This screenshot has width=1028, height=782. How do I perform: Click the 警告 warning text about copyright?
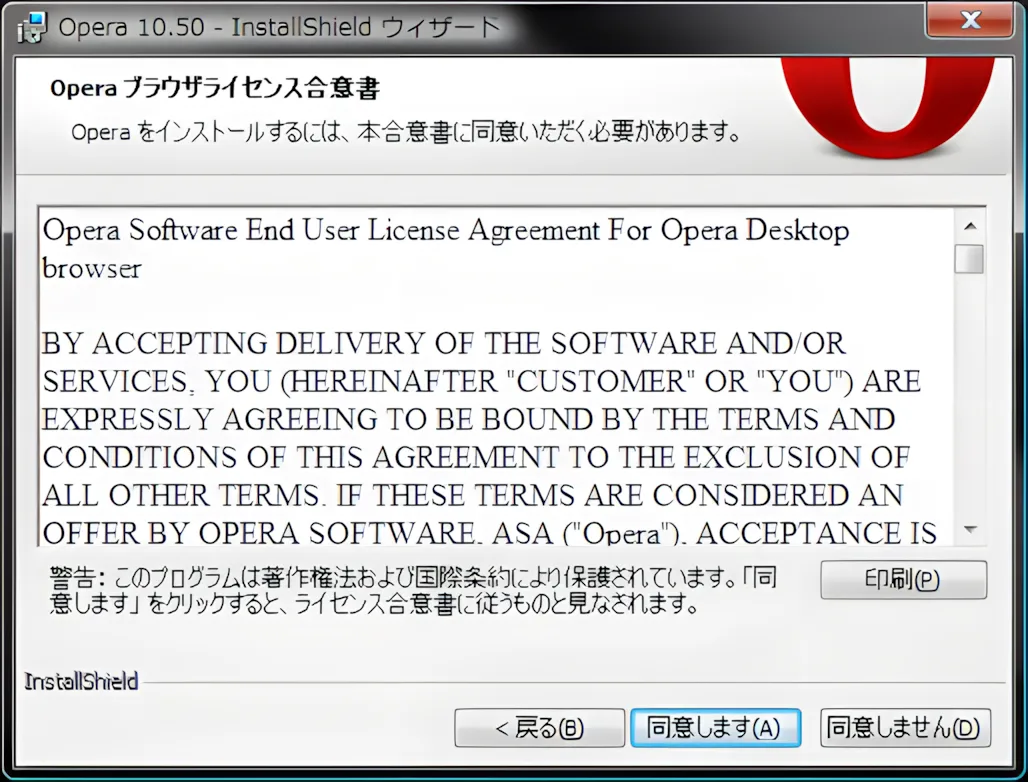pos(400,588)
